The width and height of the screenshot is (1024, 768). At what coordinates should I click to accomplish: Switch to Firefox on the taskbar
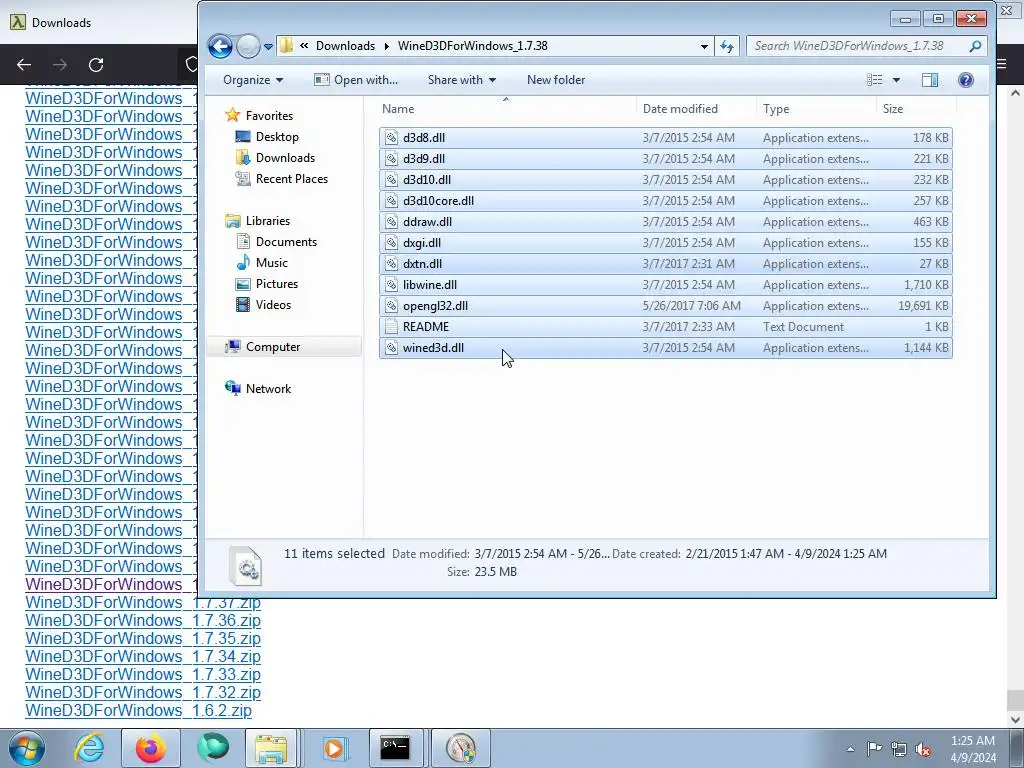pyautogui.click(x=151, y=748)
